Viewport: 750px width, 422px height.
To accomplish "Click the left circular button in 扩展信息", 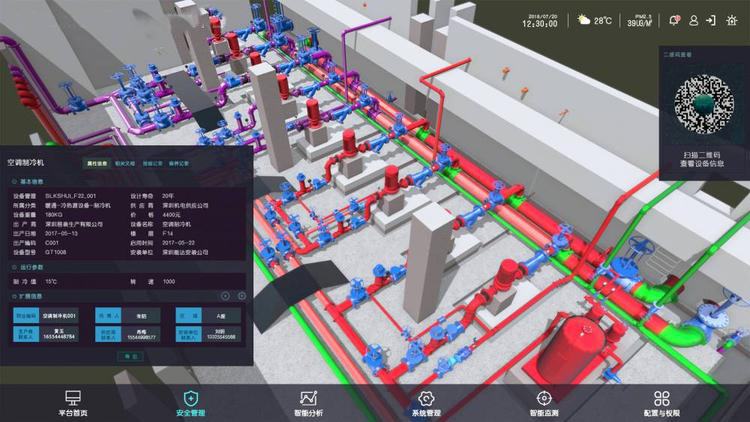I will pyautogui.click(x=225, y=296).
